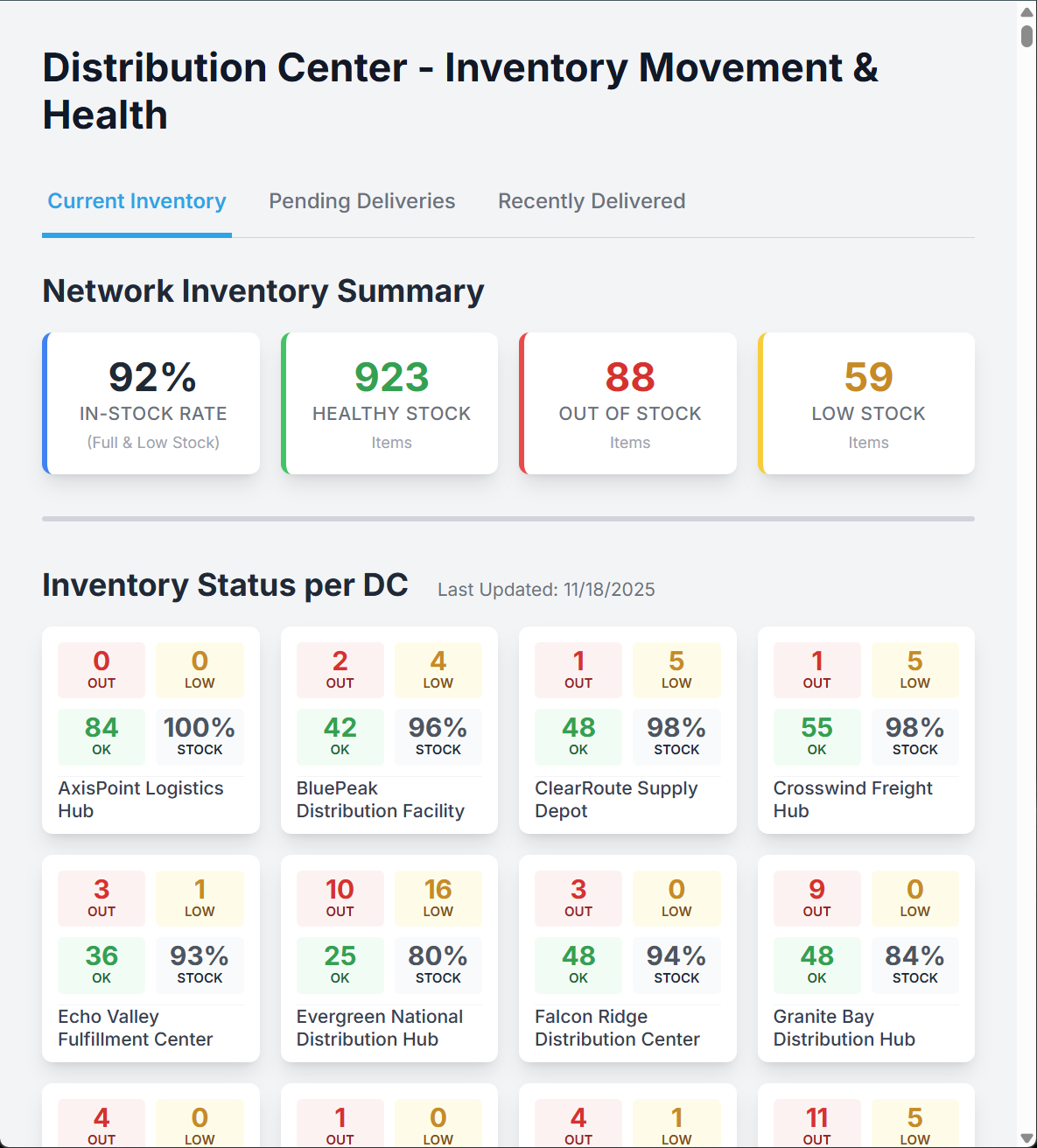Select the 10 OUT badge on Evergreen National
The image size is (1037, 1148).
point(340,899)
